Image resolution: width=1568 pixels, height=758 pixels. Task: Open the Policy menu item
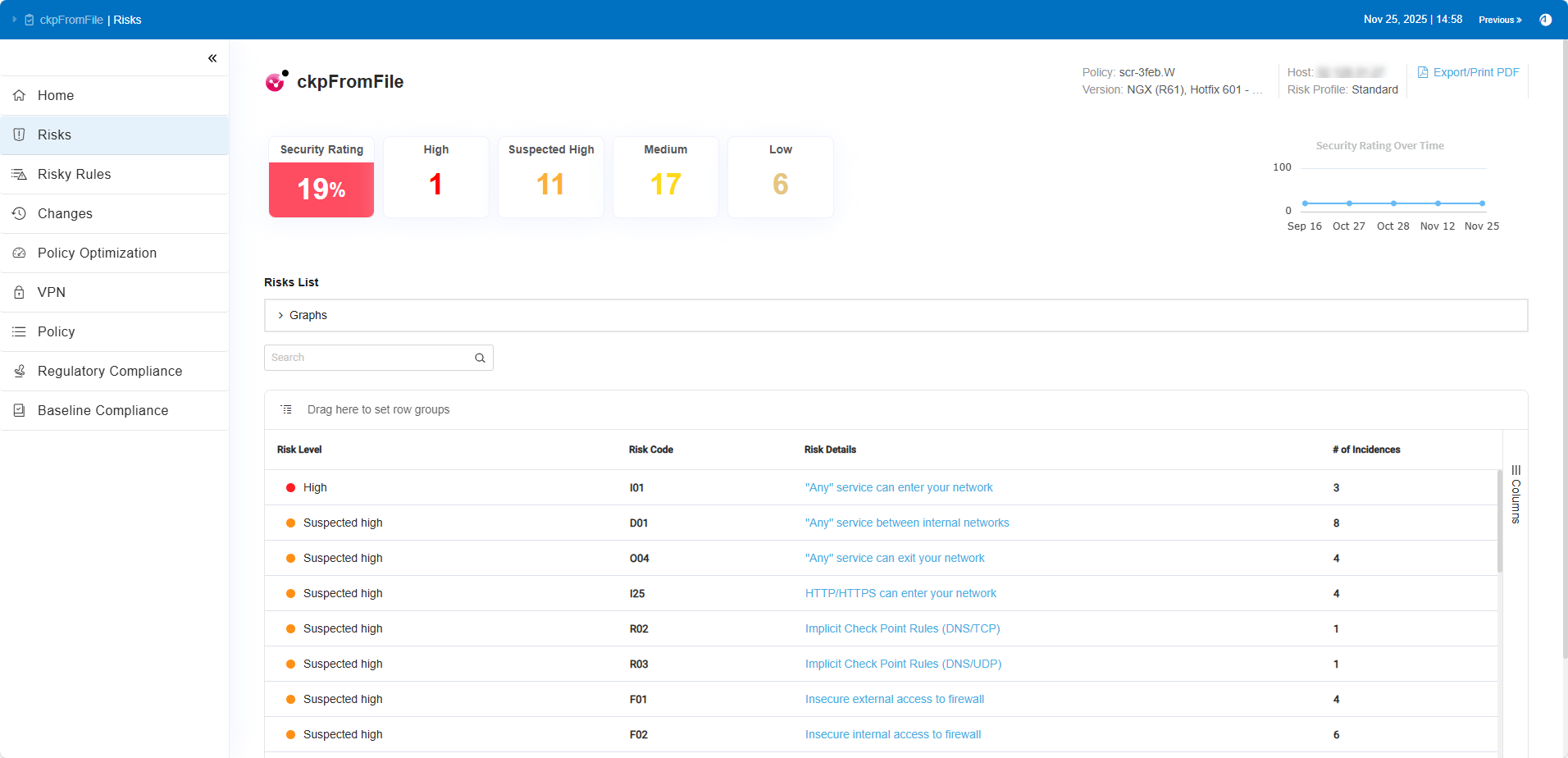pyautogui.click(x=56, y=332)
